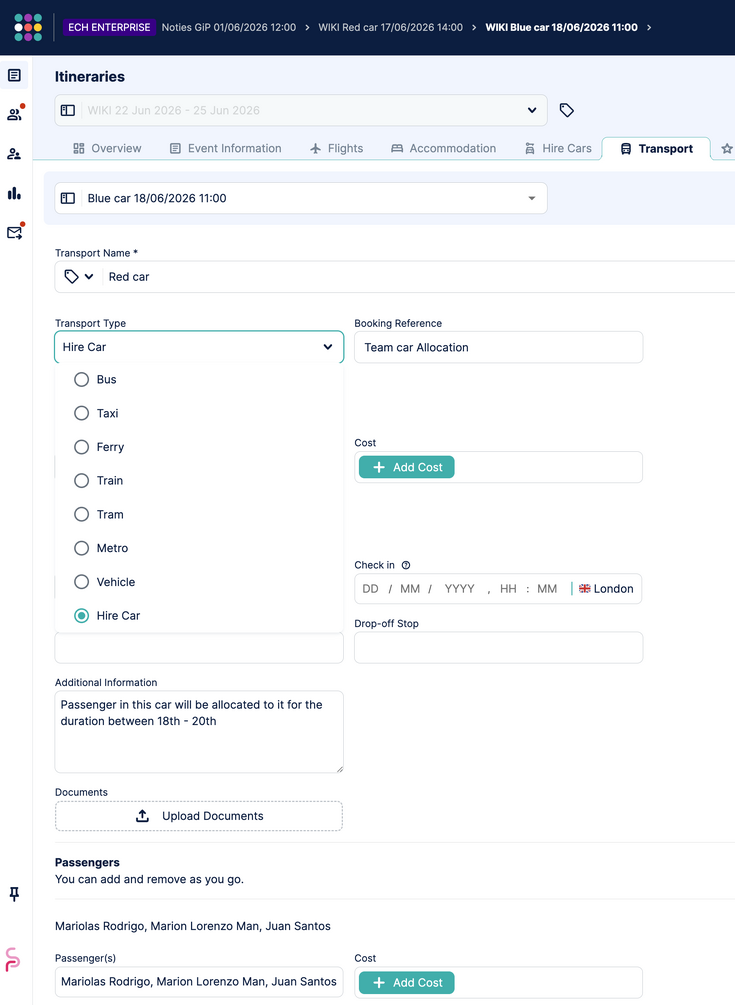The height and width of the screenshot is (1005, 735).
Task: Expand the WIKI 22 Jun 2026 itinerary dropdown
Action: tap(301, 110)
